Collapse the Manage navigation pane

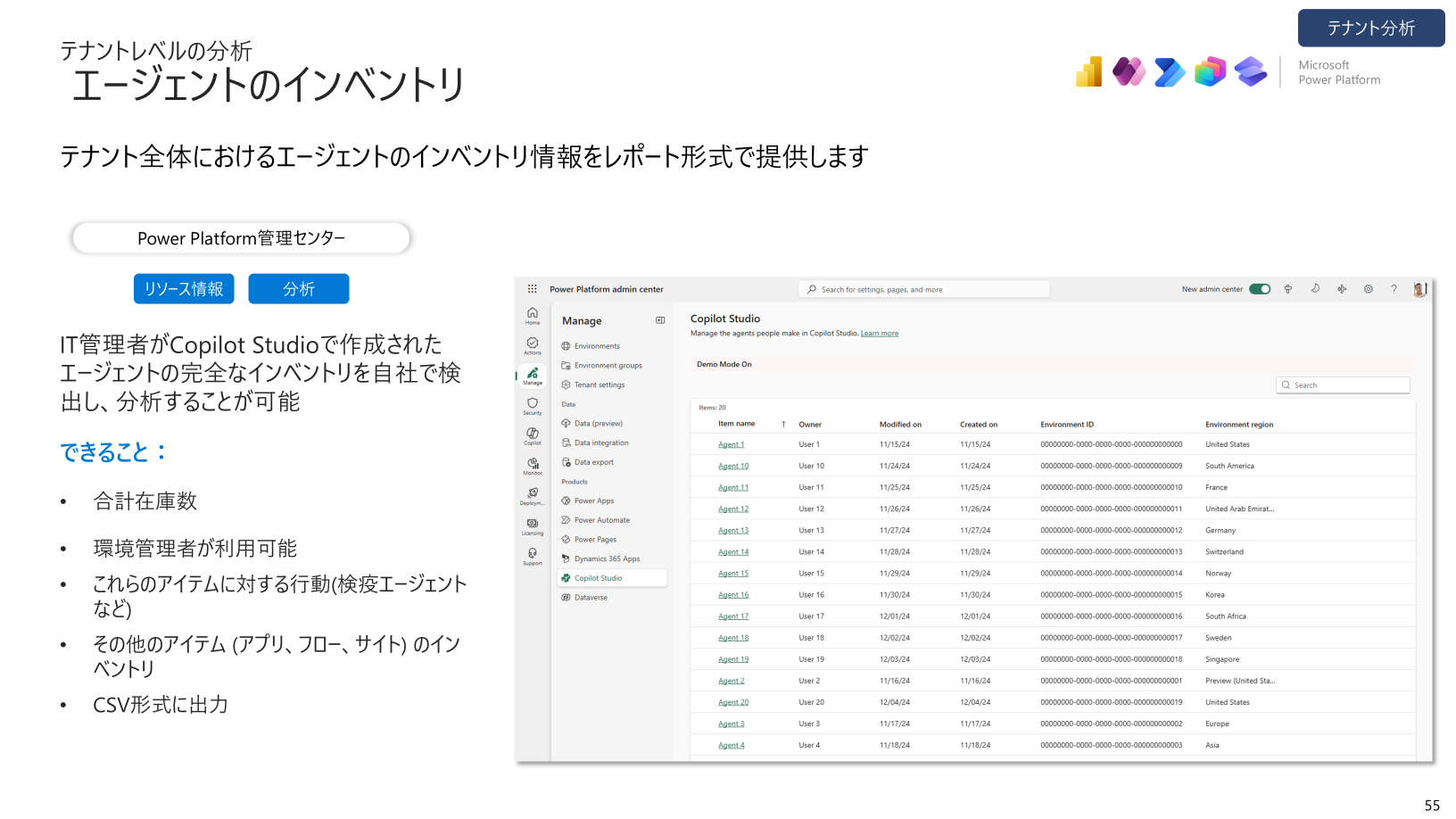pyautogui.click(x=660, y=320)
